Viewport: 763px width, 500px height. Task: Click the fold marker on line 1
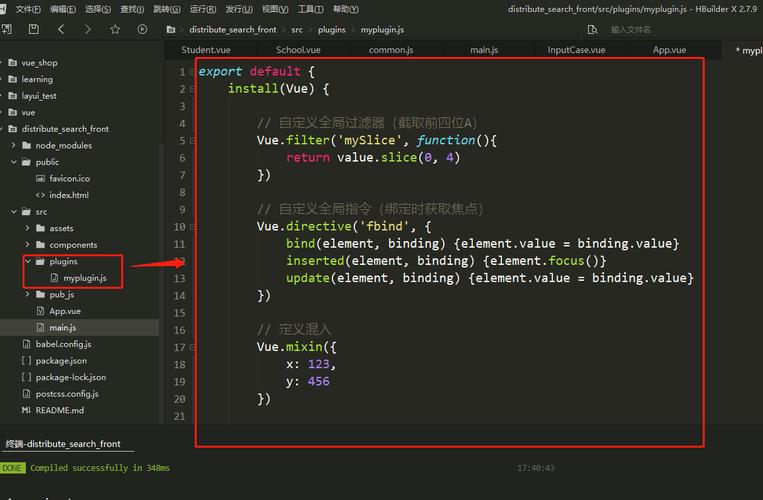(193, 72)
